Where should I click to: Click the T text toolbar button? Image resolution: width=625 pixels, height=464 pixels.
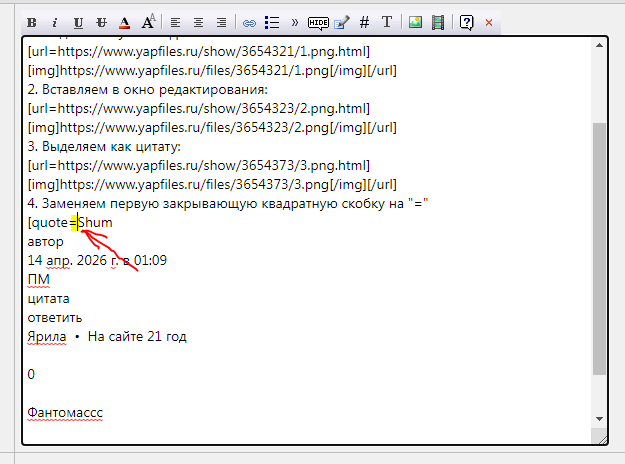point(387,21)
